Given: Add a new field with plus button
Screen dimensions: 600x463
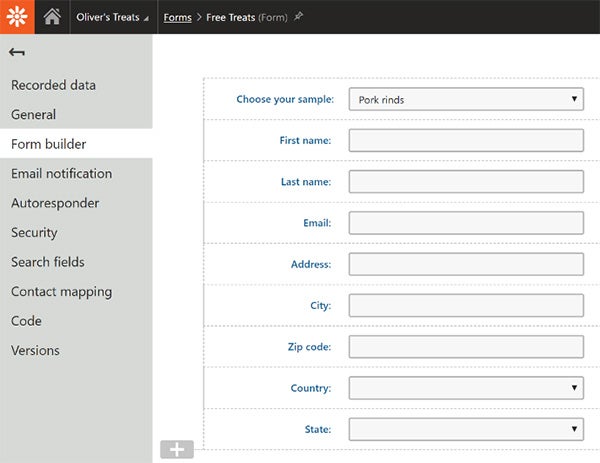Looking at the screenshot, I should [x=177, y=449].
